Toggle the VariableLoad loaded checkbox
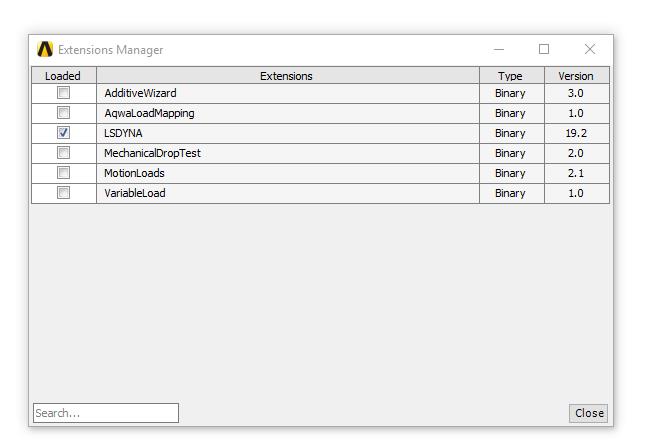 point(64,193)
